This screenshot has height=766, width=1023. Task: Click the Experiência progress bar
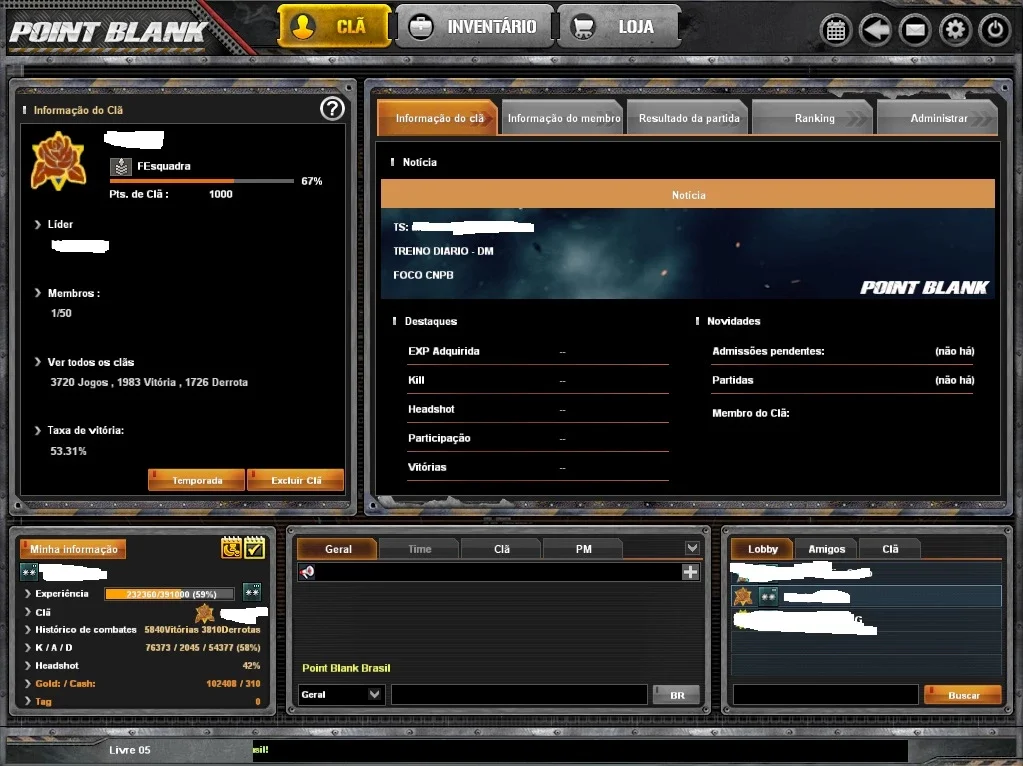click(x=170, y=594)
